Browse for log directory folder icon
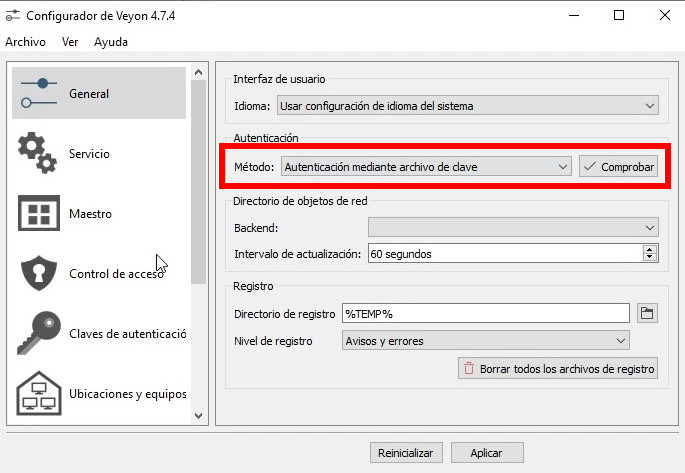Image resolution: width=685 pixels, height=473 pixels. pos(647,313)
